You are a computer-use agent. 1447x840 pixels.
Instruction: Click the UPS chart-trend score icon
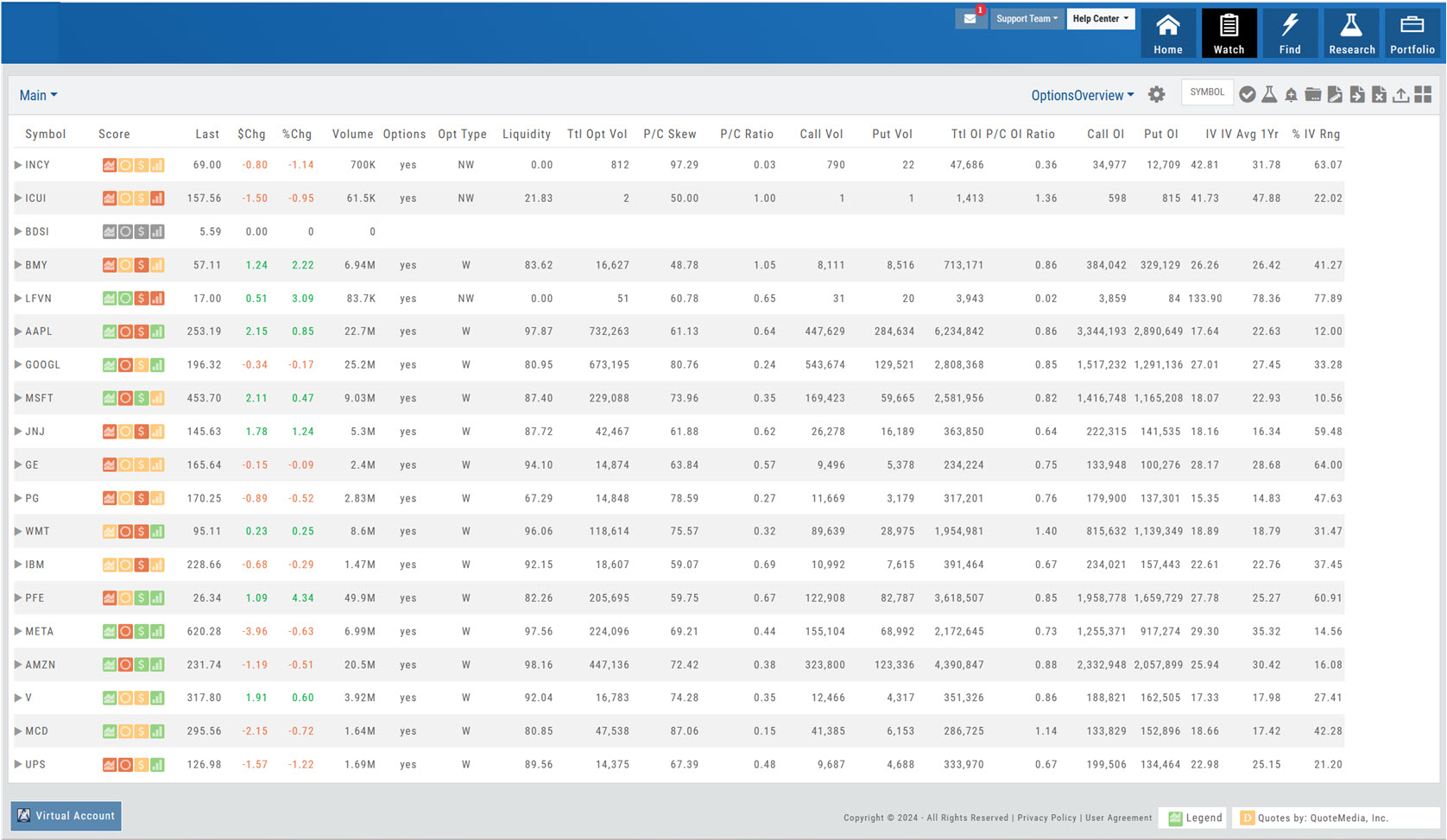pyautogui.click(x=110, y=765)
